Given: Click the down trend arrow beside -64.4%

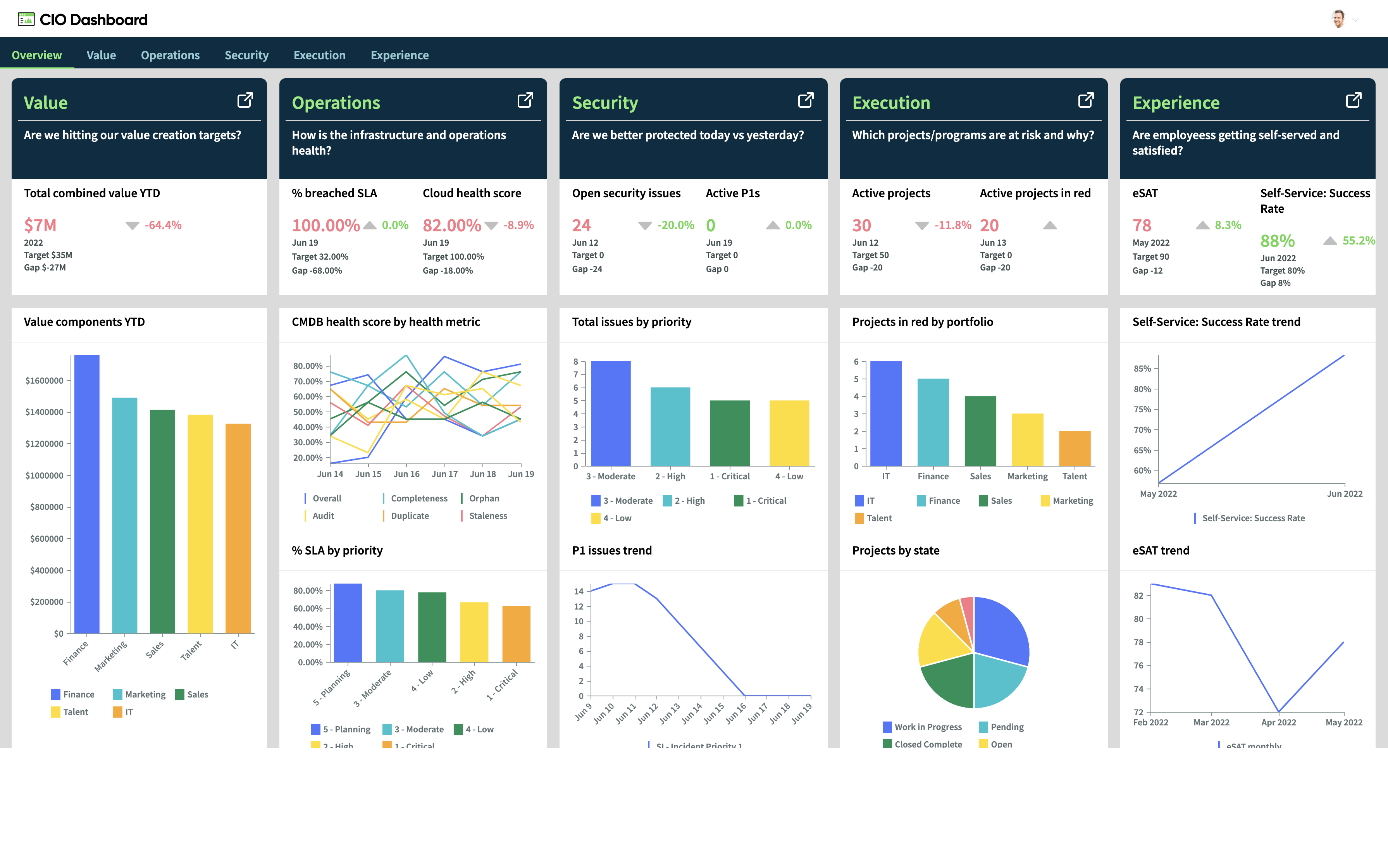Looking at the screenshot, I should 133,226.
